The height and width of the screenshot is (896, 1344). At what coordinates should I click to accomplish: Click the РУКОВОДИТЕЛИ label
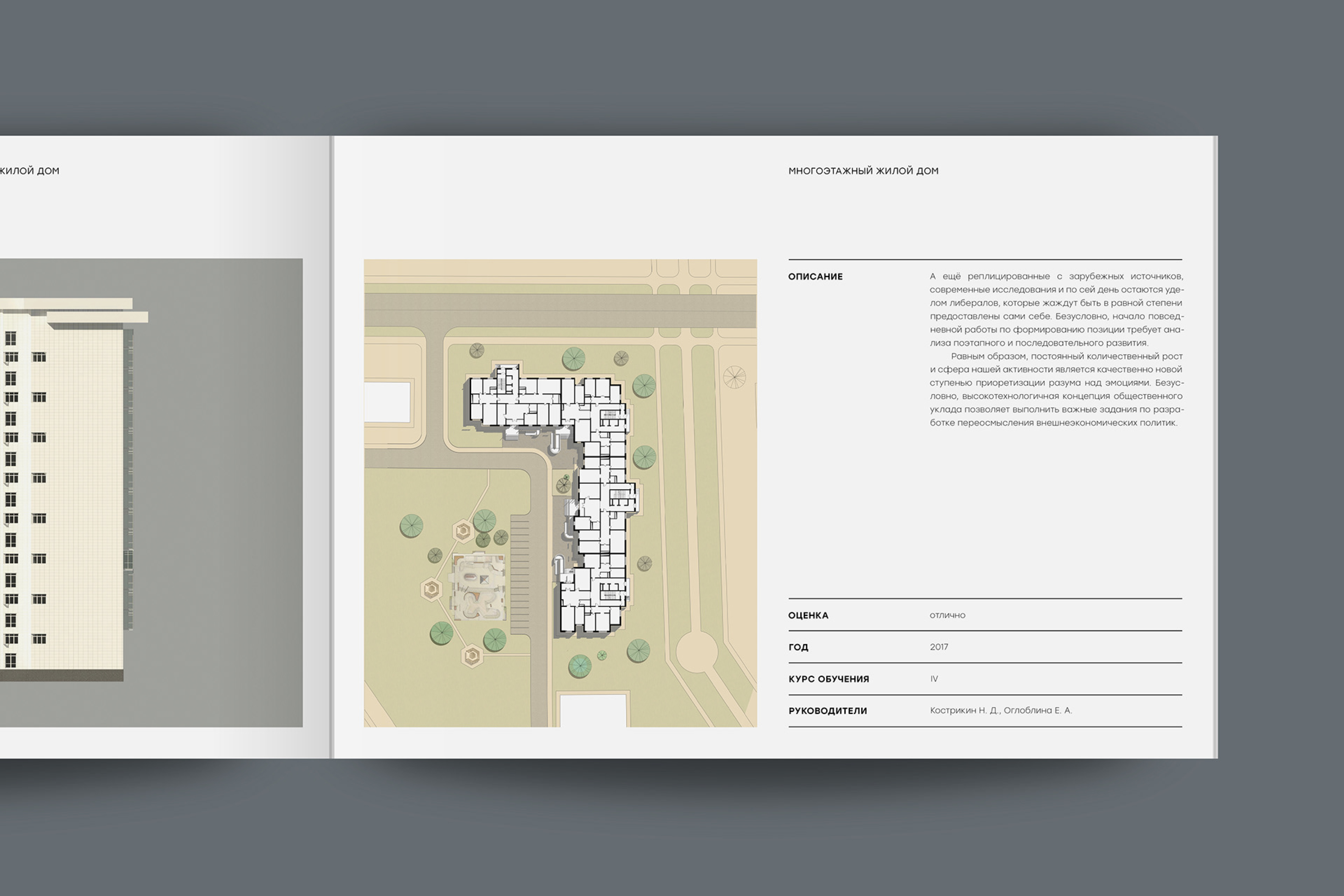[827, 711]
